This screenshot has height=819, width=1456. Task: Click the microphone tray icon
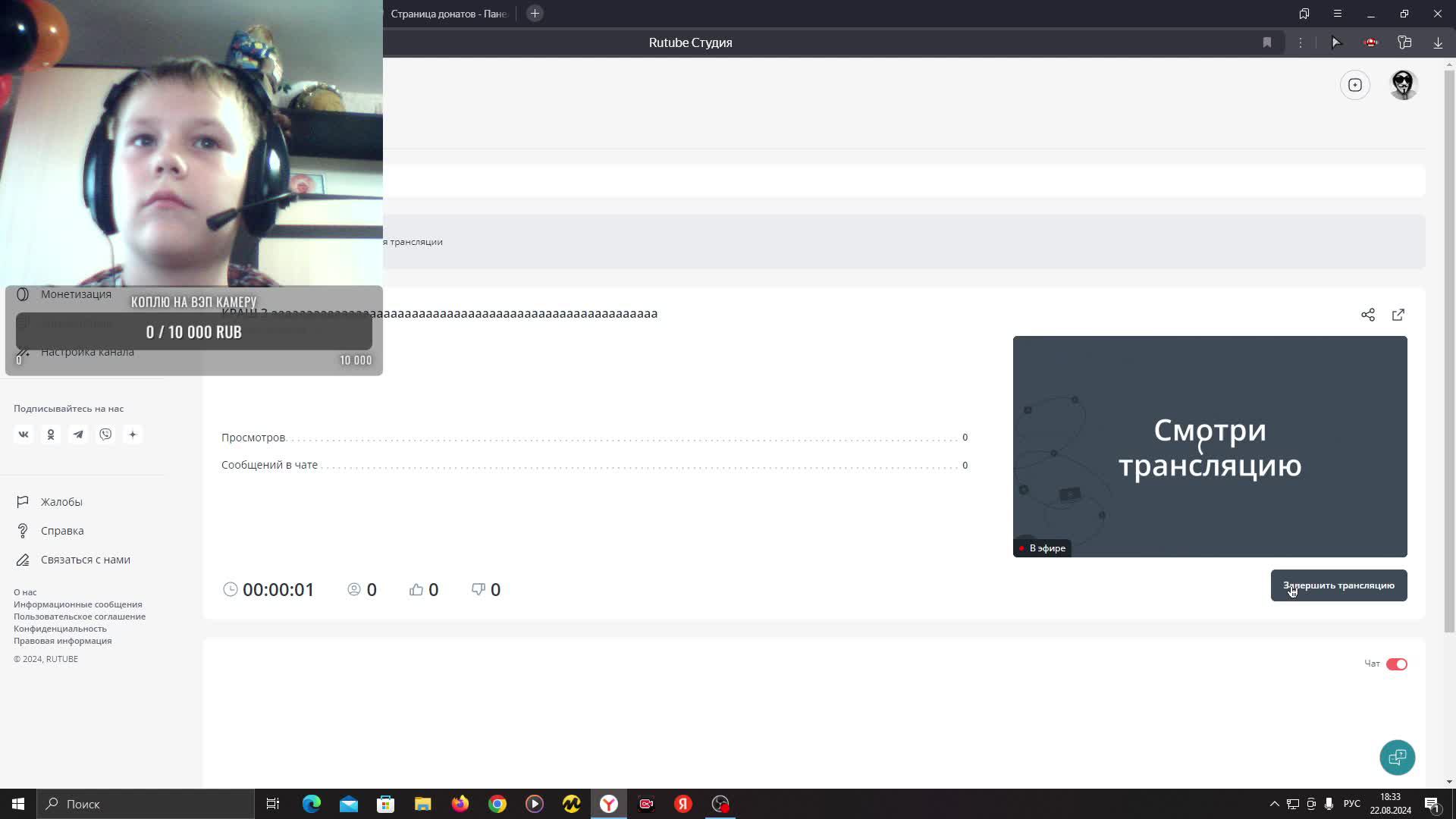point(1329,804)
